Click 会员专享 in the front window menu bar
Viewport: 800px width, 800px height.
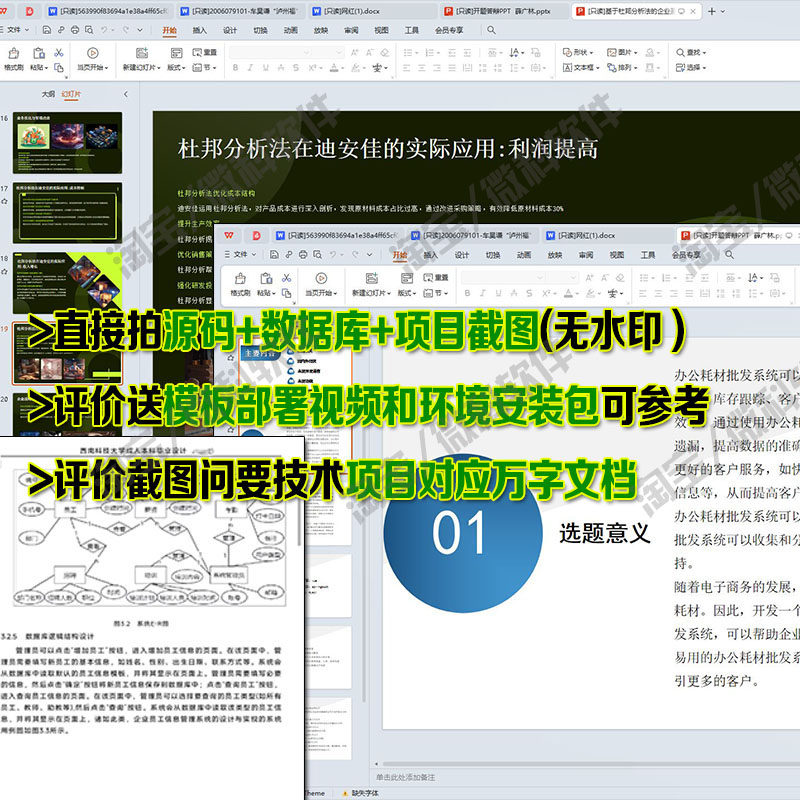click(686, 255)
